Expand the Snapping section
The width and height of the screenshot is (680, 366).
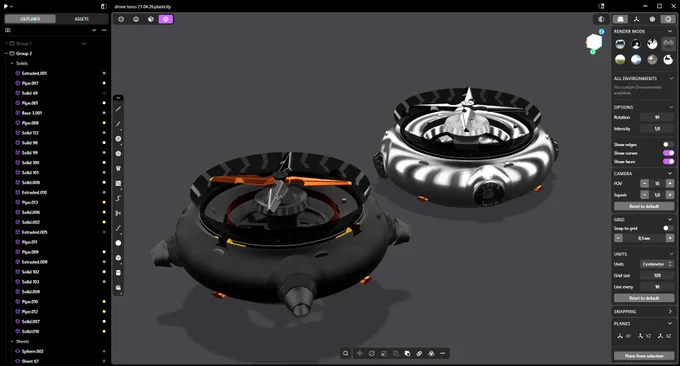tap(670, 311)
